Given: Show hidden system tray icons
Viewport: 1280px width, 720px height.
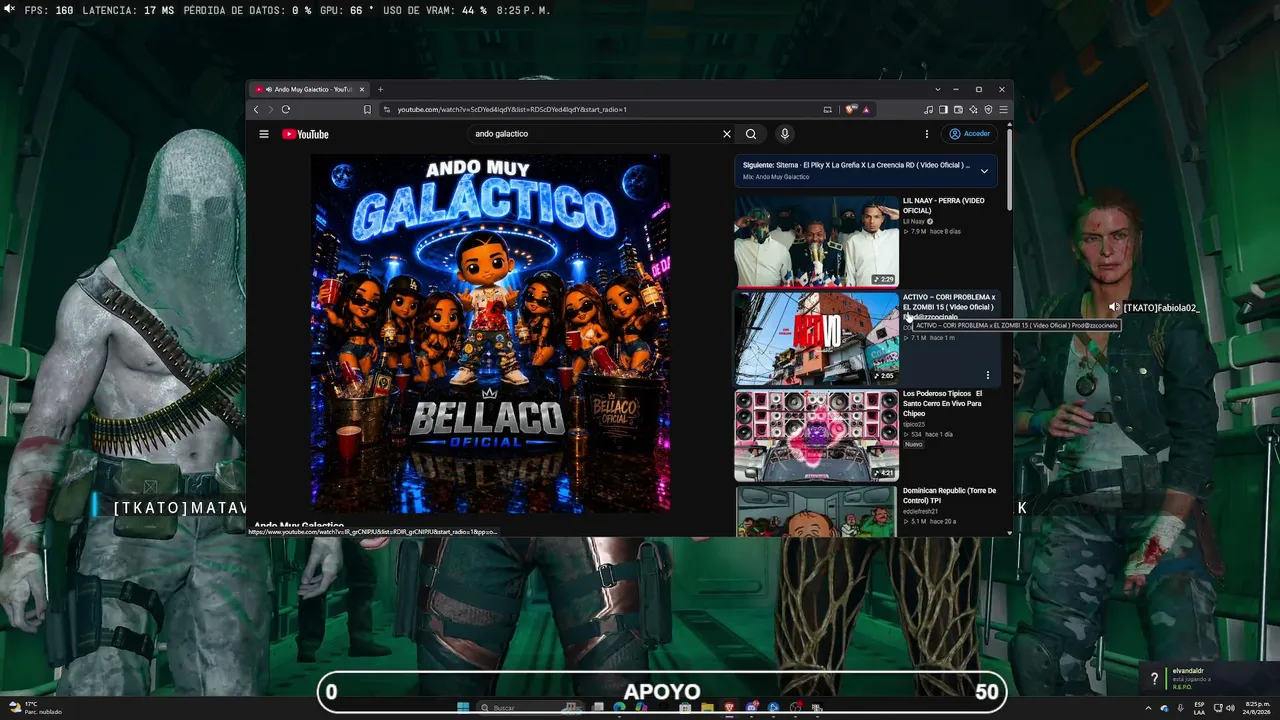Looking at the screenshot, I should tap(1148, 708).
